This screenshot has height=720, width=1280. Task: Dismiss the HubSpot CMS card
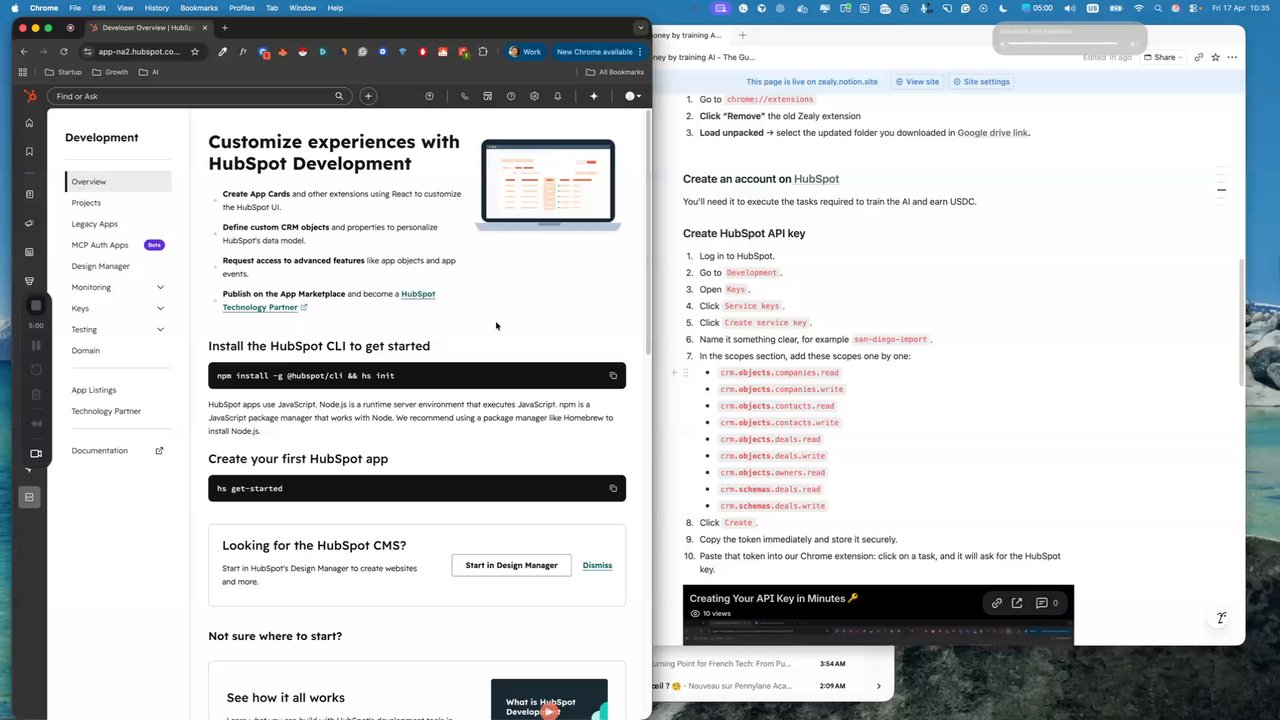coord(597,566)
